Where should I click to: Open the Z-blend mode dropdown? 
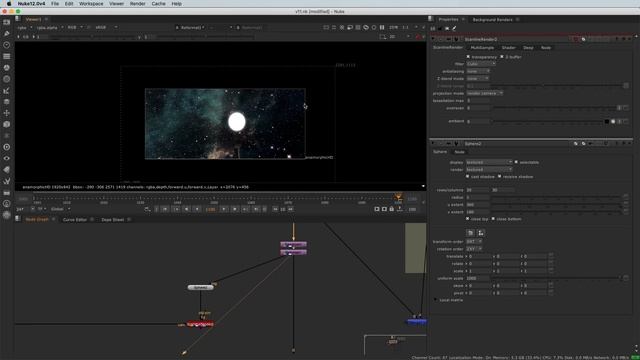(x=478, y=78)
